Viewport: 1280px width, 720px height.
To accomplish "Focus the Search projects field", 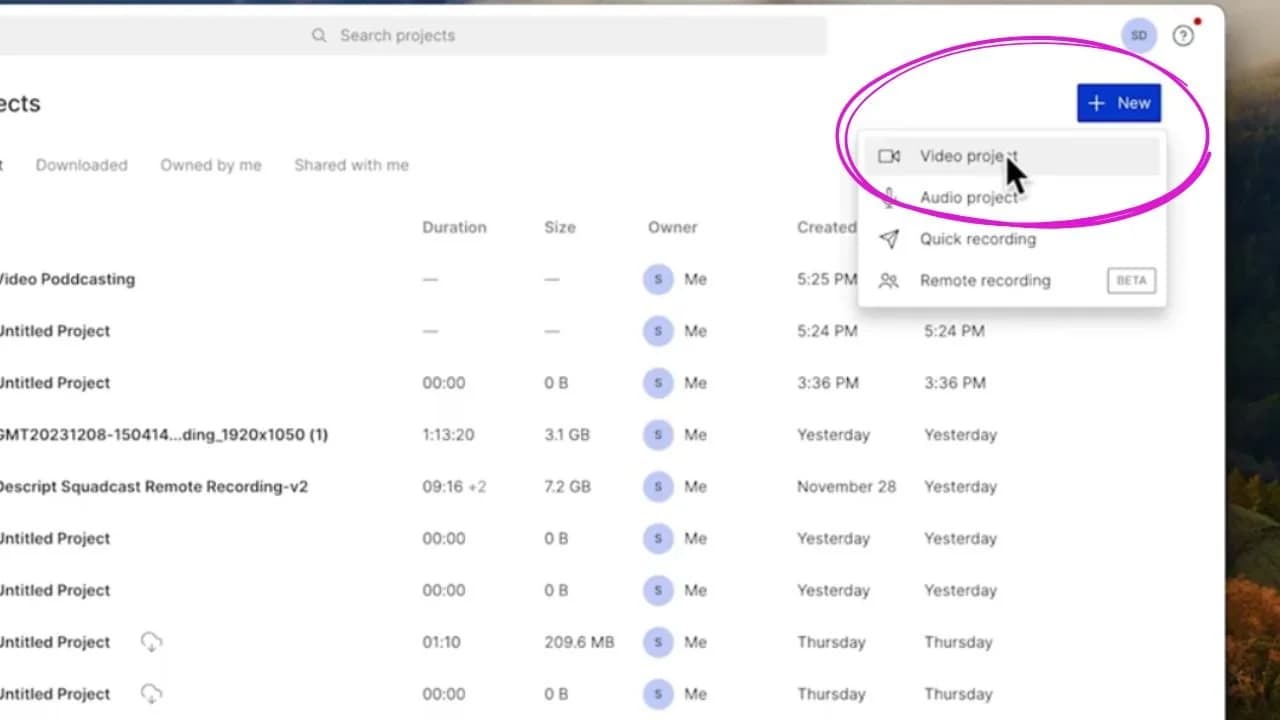I will 414,36.
